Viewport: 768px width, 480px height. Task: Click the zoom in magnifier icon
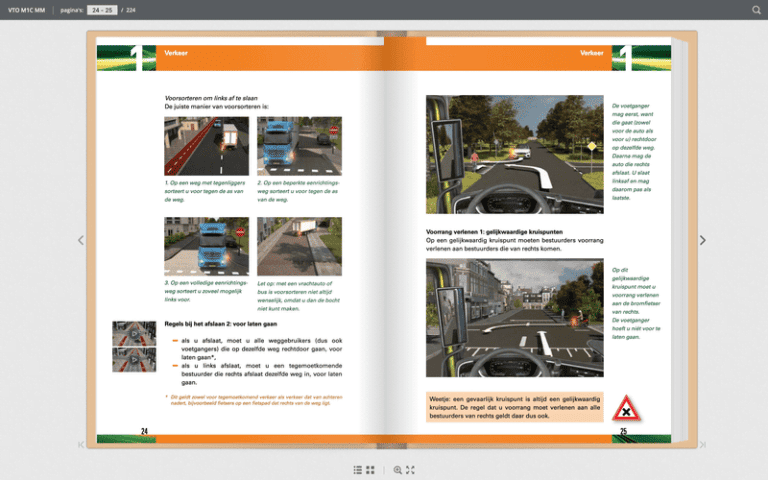397,469
